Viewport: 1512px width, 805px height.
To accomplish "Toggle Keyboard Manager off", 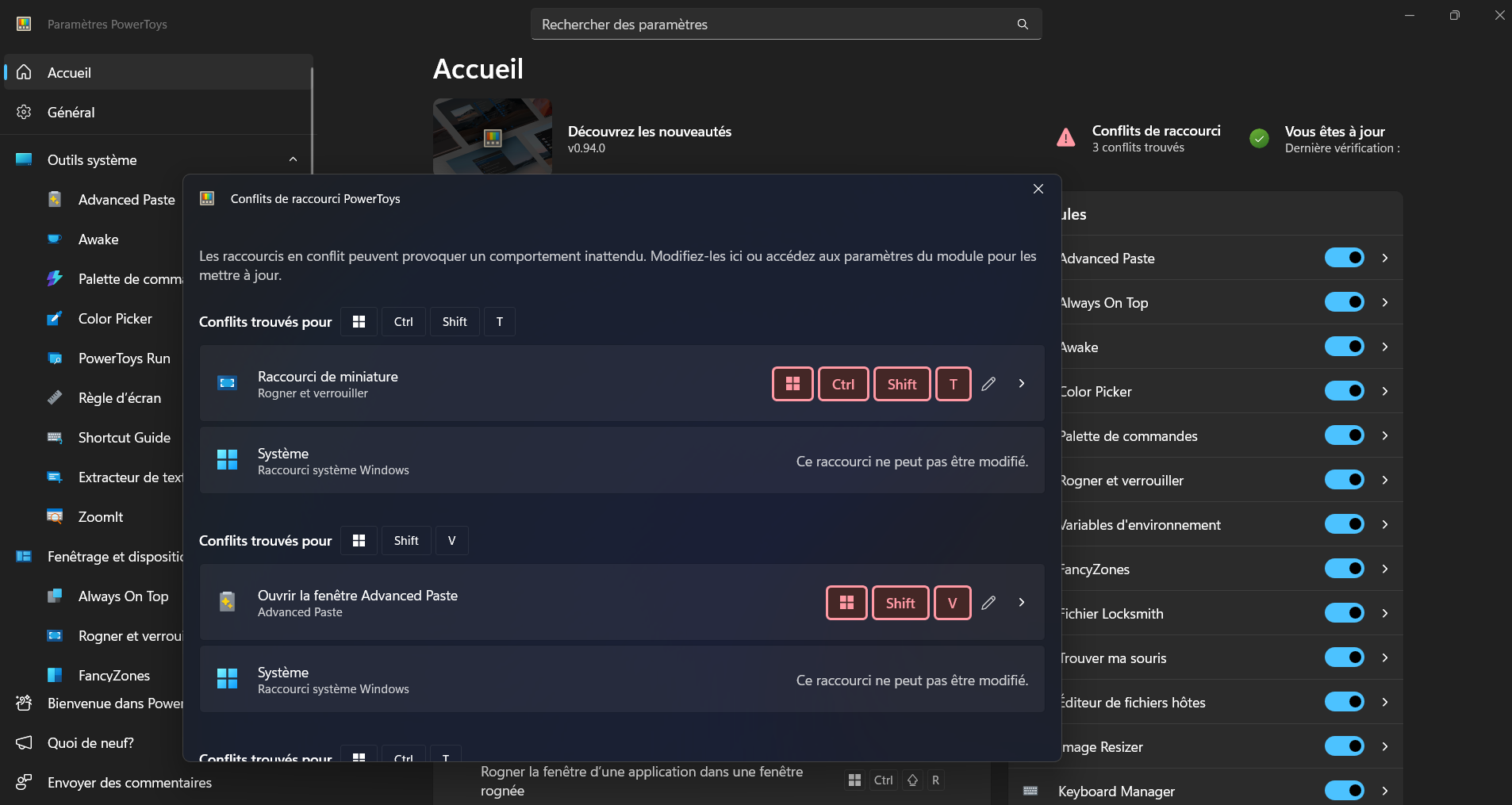I will pos(1344,791).
